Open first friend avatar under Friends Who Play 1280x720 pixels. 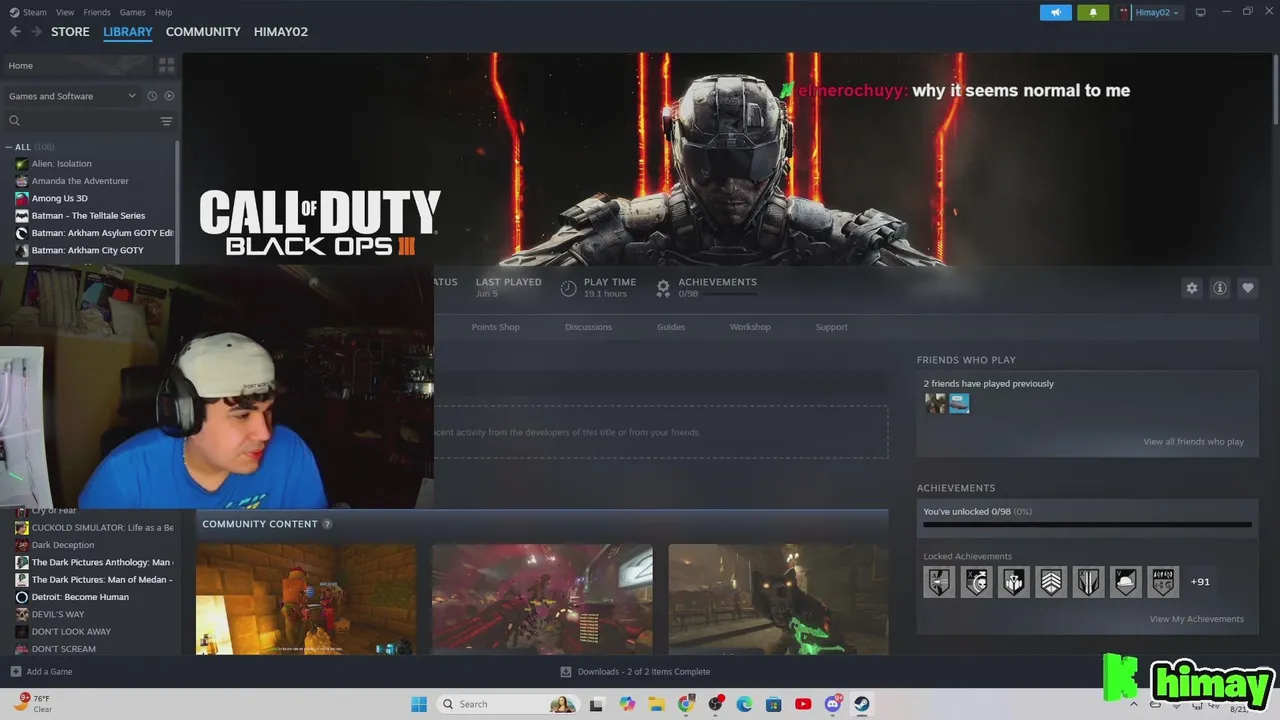[x=935, y=403]
